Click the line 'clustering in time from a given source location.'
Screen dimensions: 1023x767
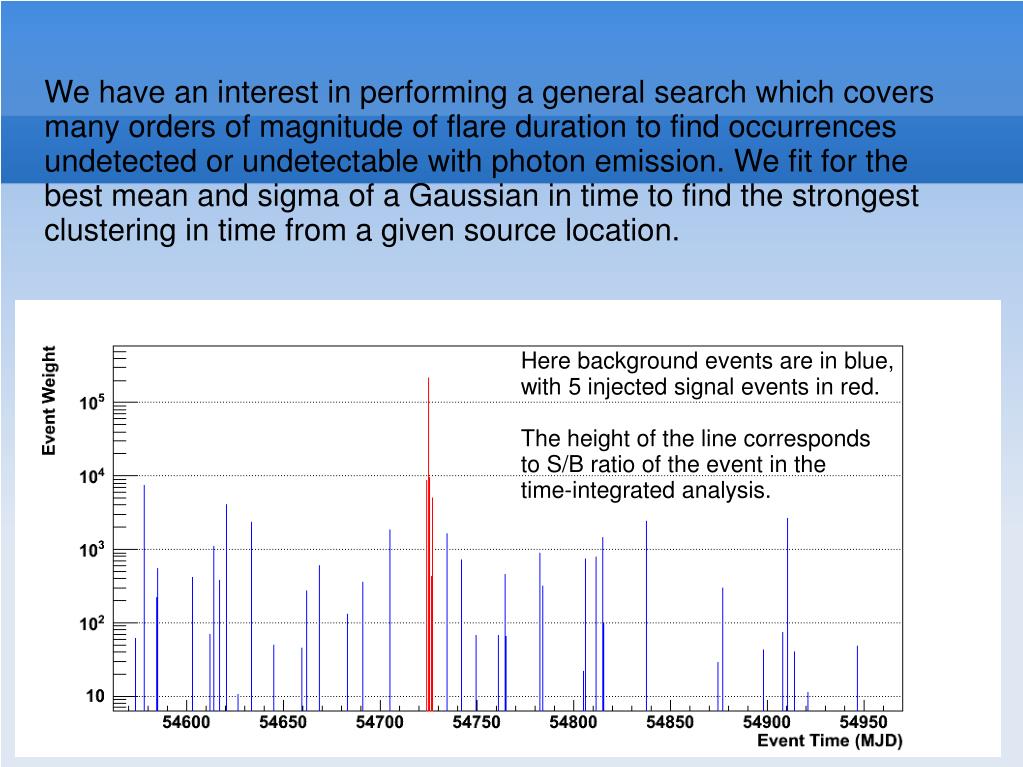pos(362,231)
